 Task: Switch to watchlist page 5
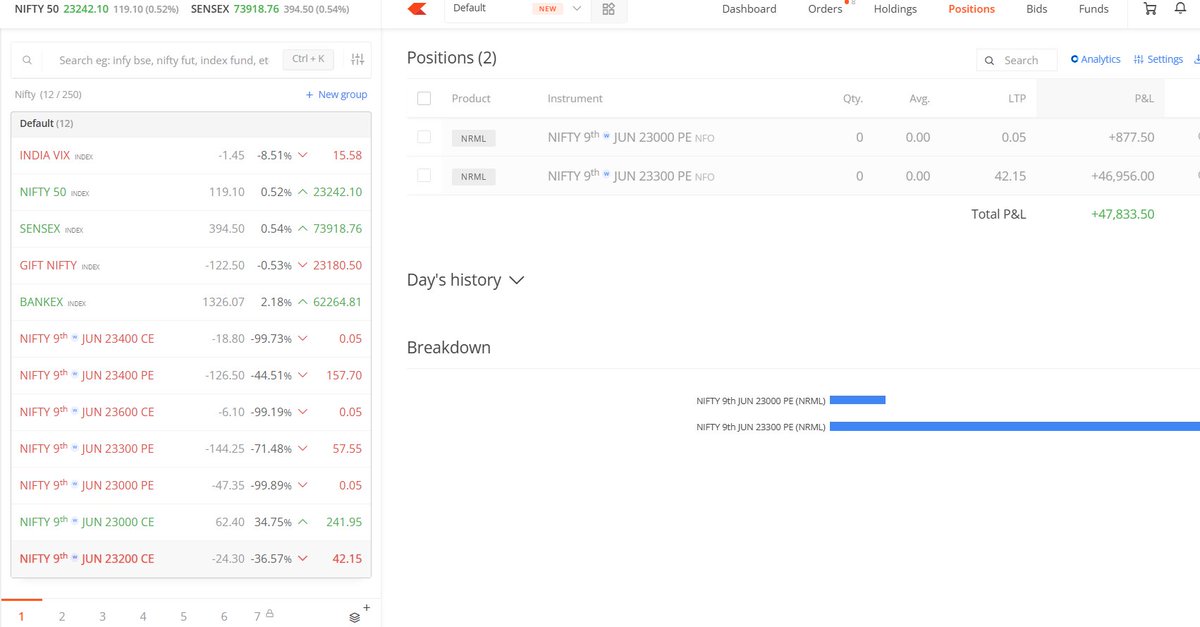pos(184,616)
